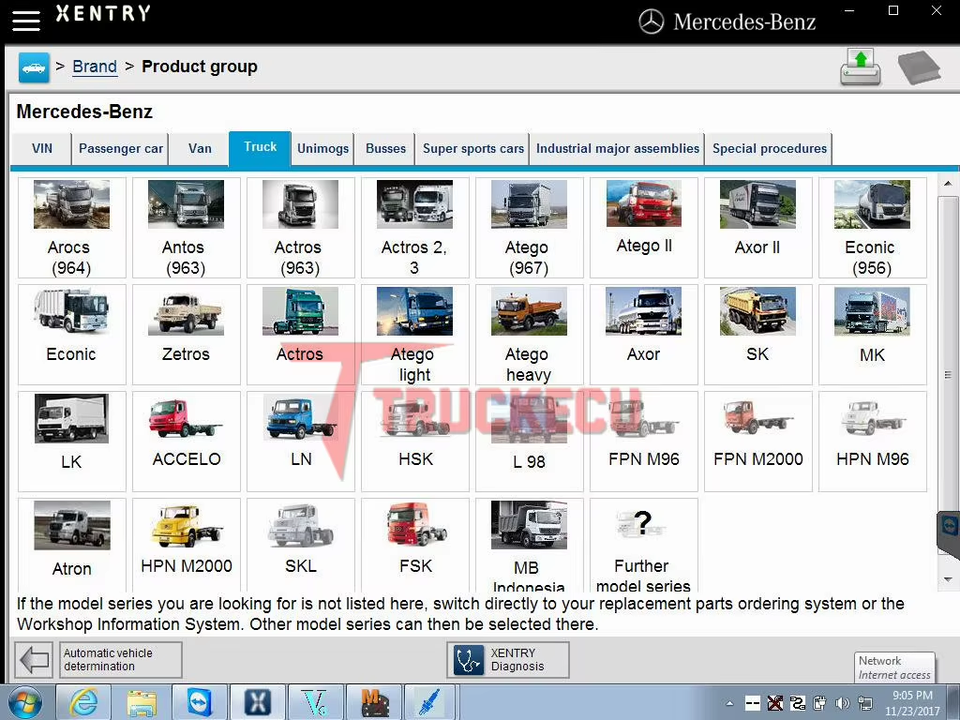Screen dimensions: 960x720
Task: Open the XENTRY hamburger menu
Action: point(26,20)
